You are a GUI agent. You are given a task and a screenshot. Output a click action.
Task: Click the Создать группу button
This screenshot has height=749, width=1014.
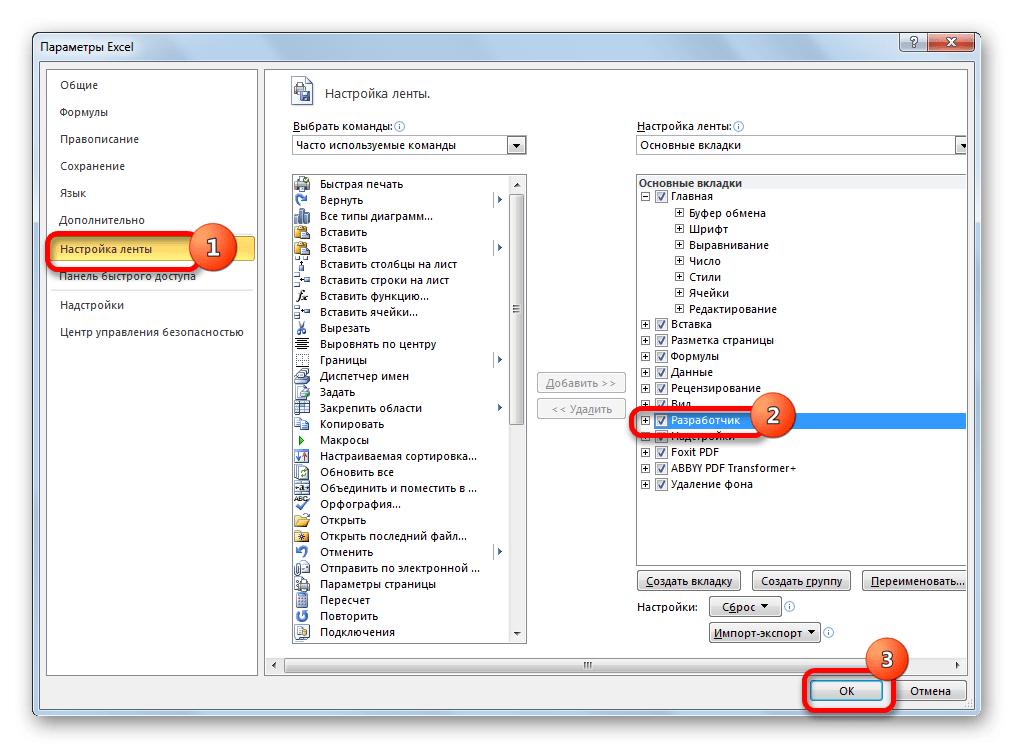tap(801, 581)
